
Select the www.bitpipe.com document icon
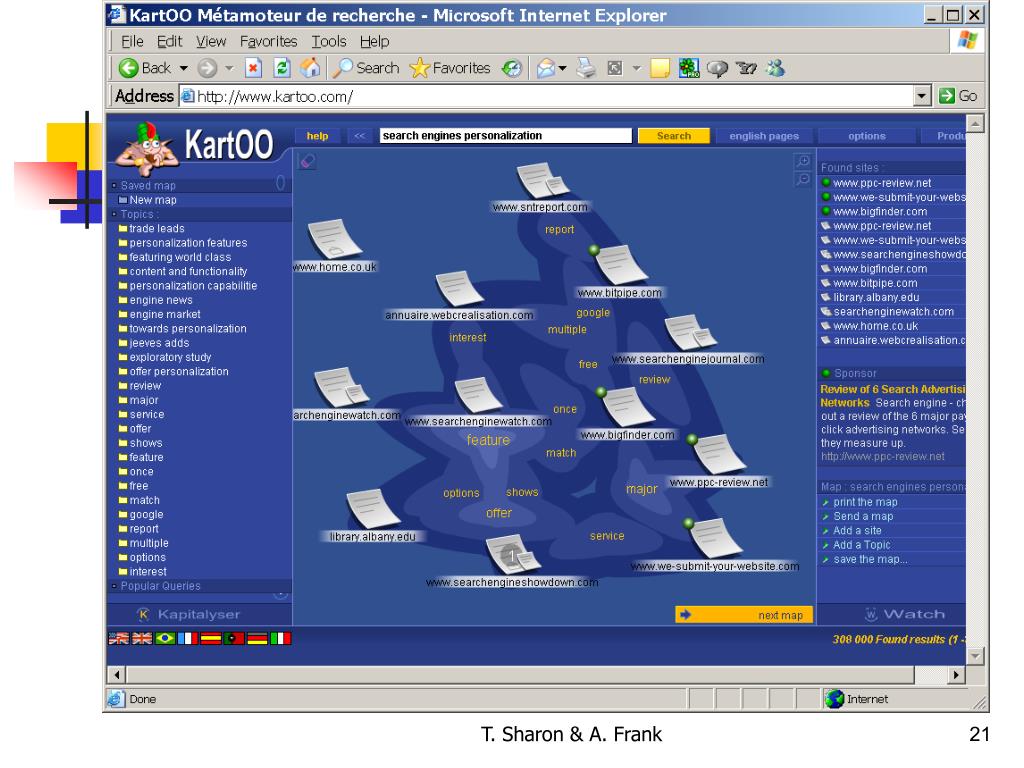[x=620, y=265]
